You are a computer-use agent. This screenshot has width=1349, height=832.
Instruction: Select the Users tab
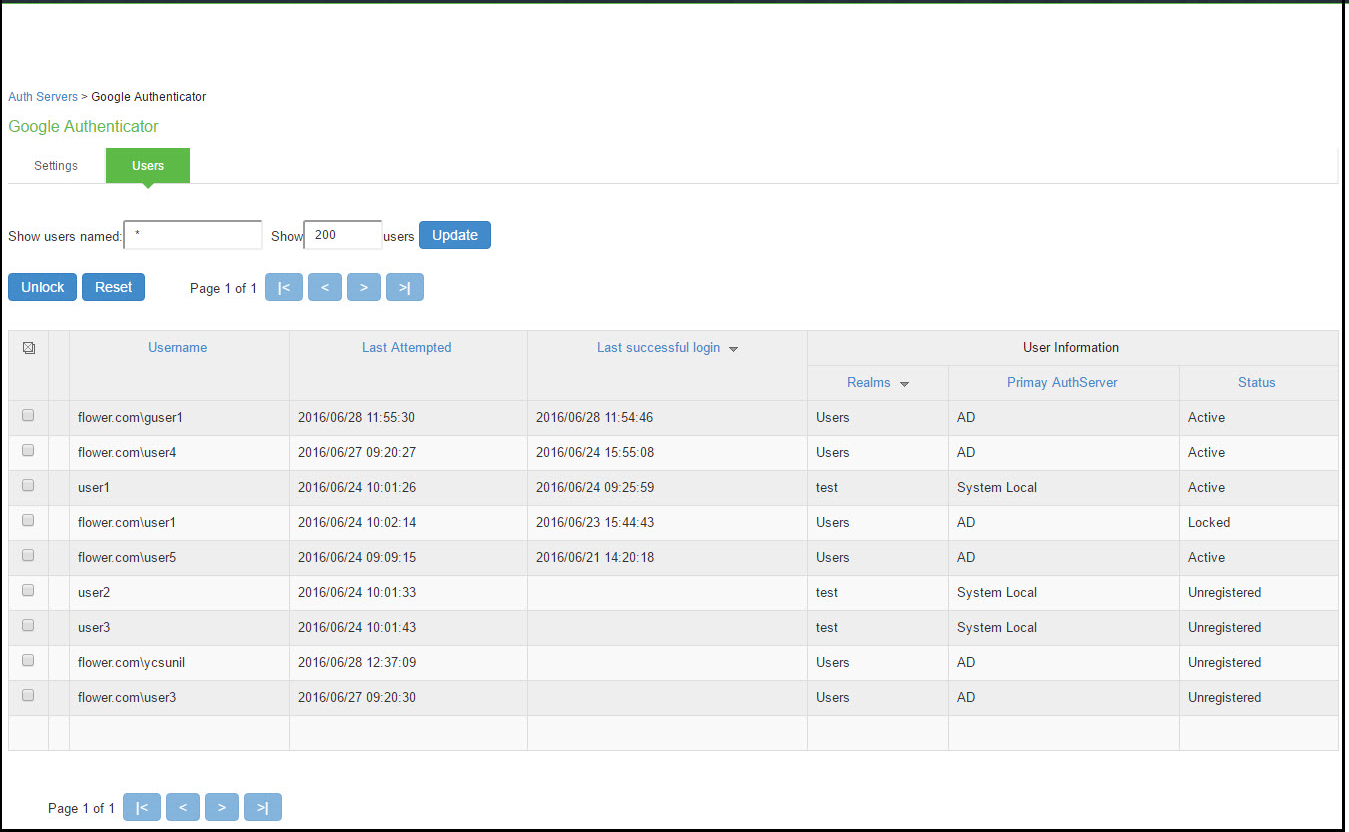pos(148,166)
